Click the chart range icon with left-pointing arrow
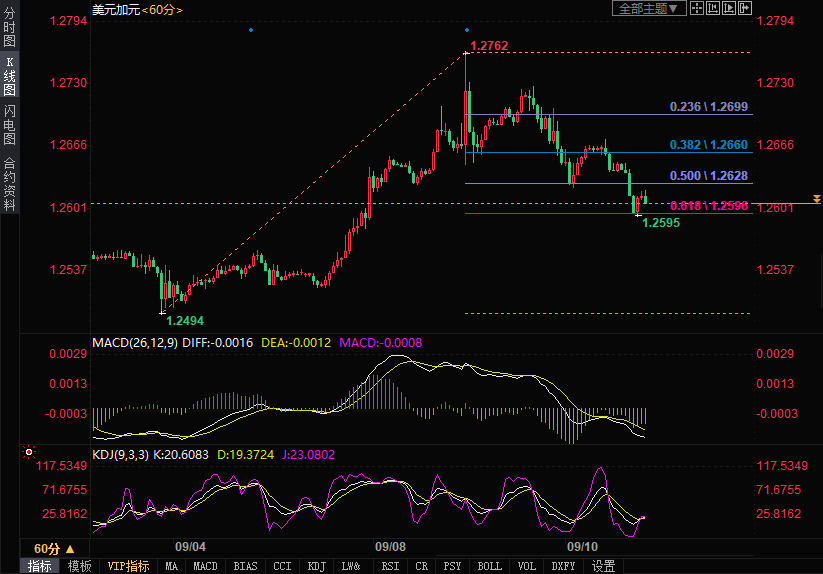This screenshot has width=823, height=574. (712, 8)
